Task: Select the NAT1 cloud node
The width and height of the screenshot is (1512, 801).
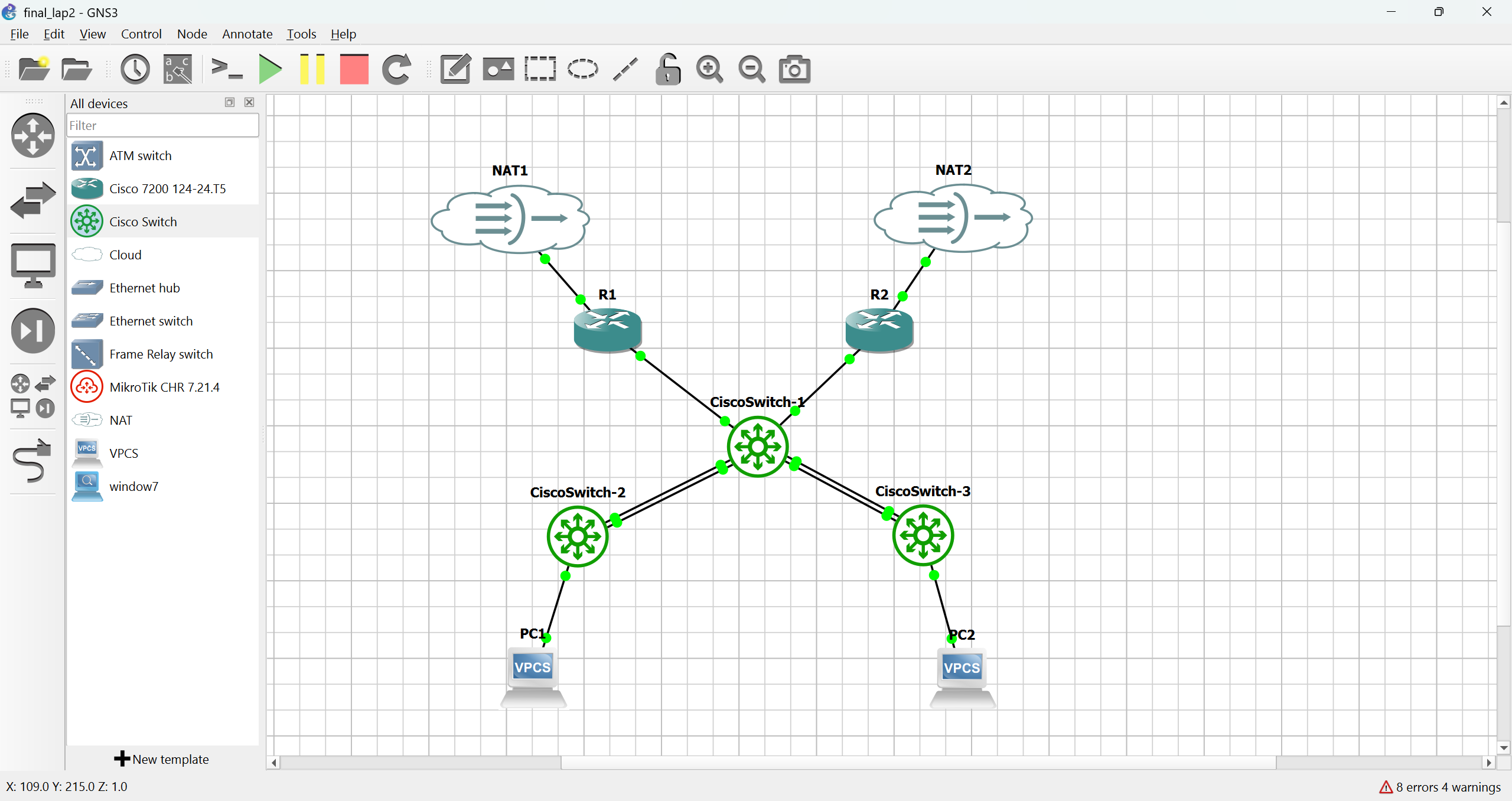Action: tap(510, 219)
